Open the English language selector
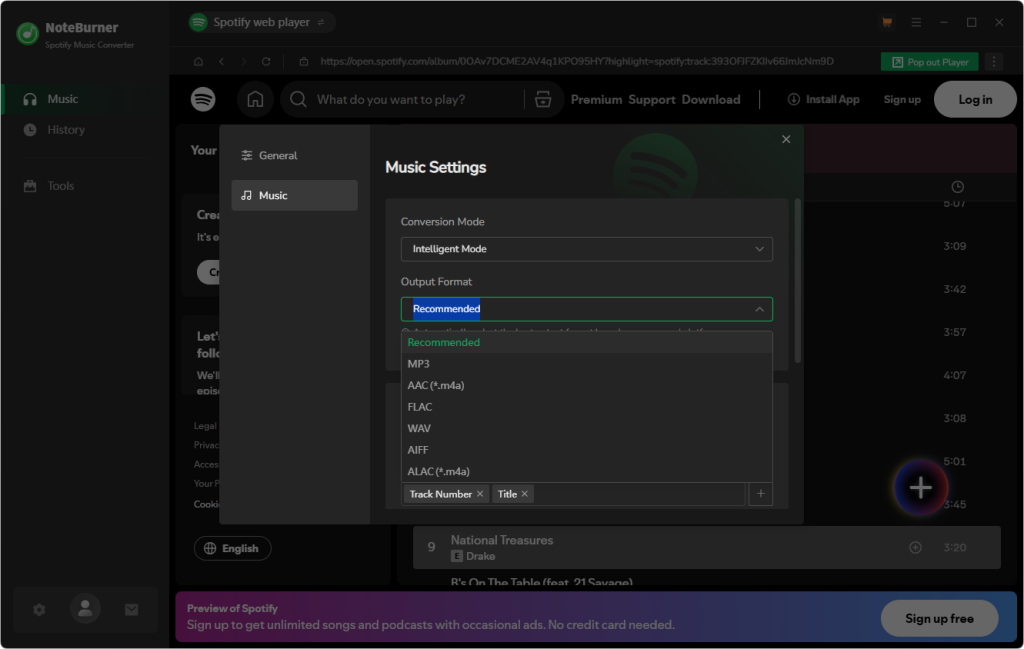 (232, 548)
